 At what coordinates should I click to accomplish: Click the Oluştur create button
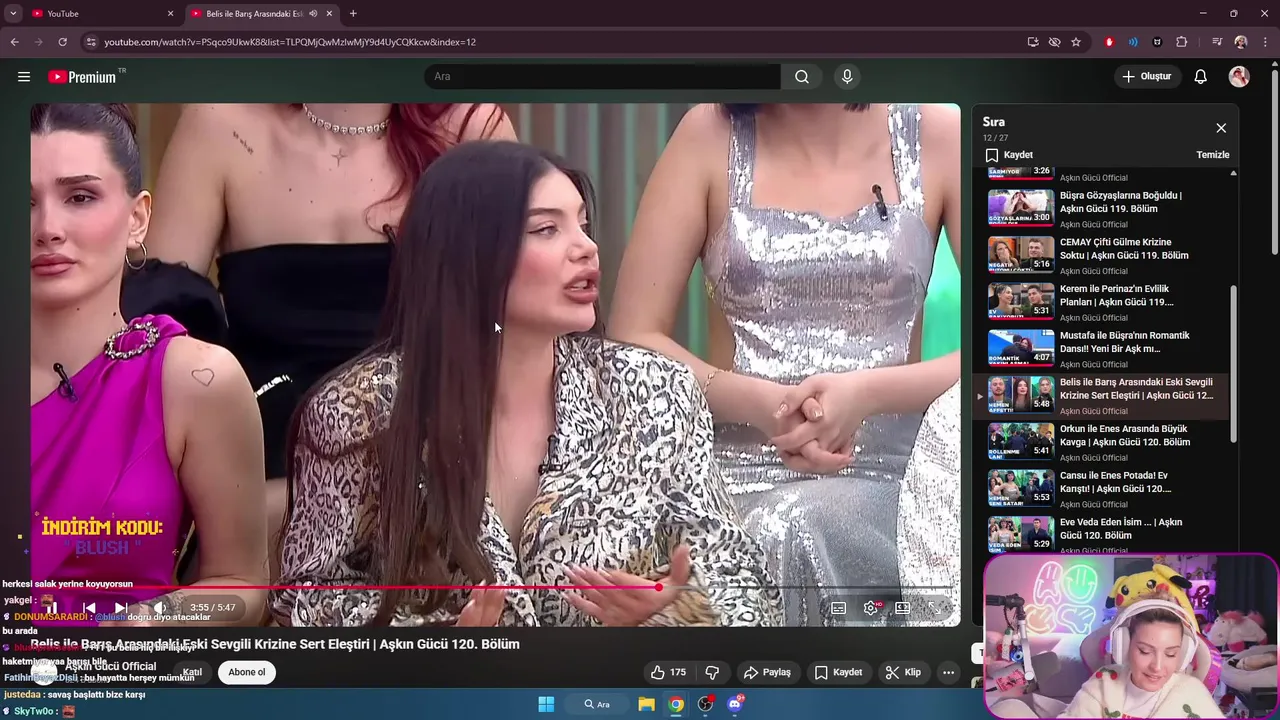pyautogui.click(x=1147, y=77)
